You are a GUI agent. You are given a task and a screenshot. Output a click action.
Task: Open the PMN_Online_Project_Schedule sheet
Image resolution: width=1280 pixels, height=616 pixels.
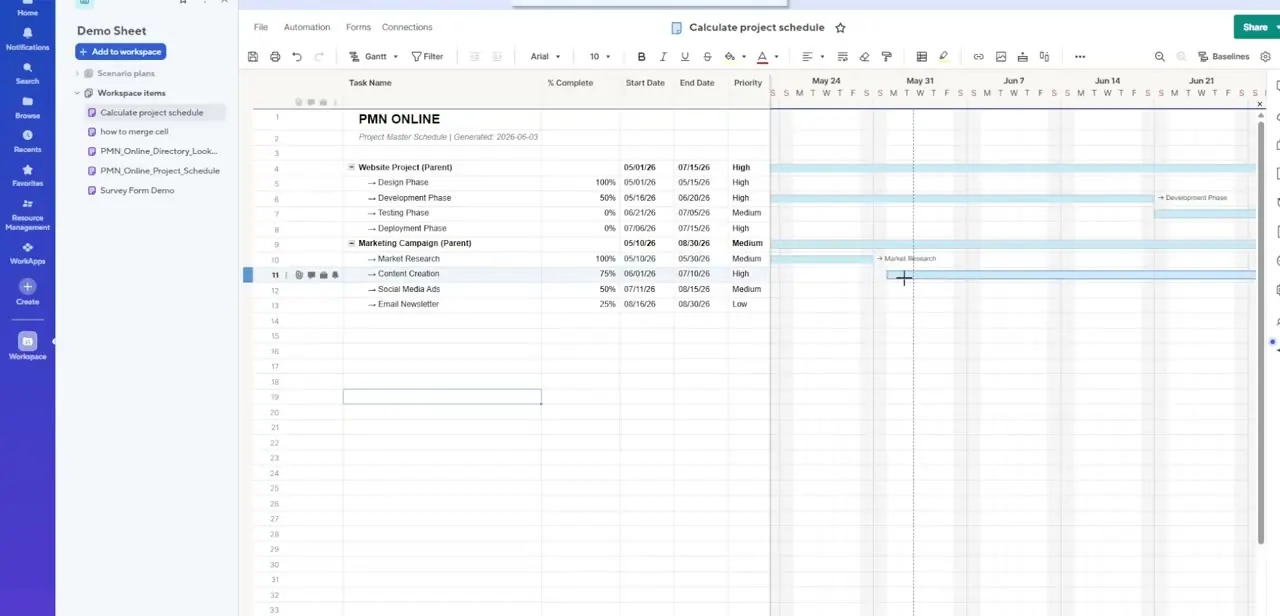pyautogui.click(x=159, y=171)
